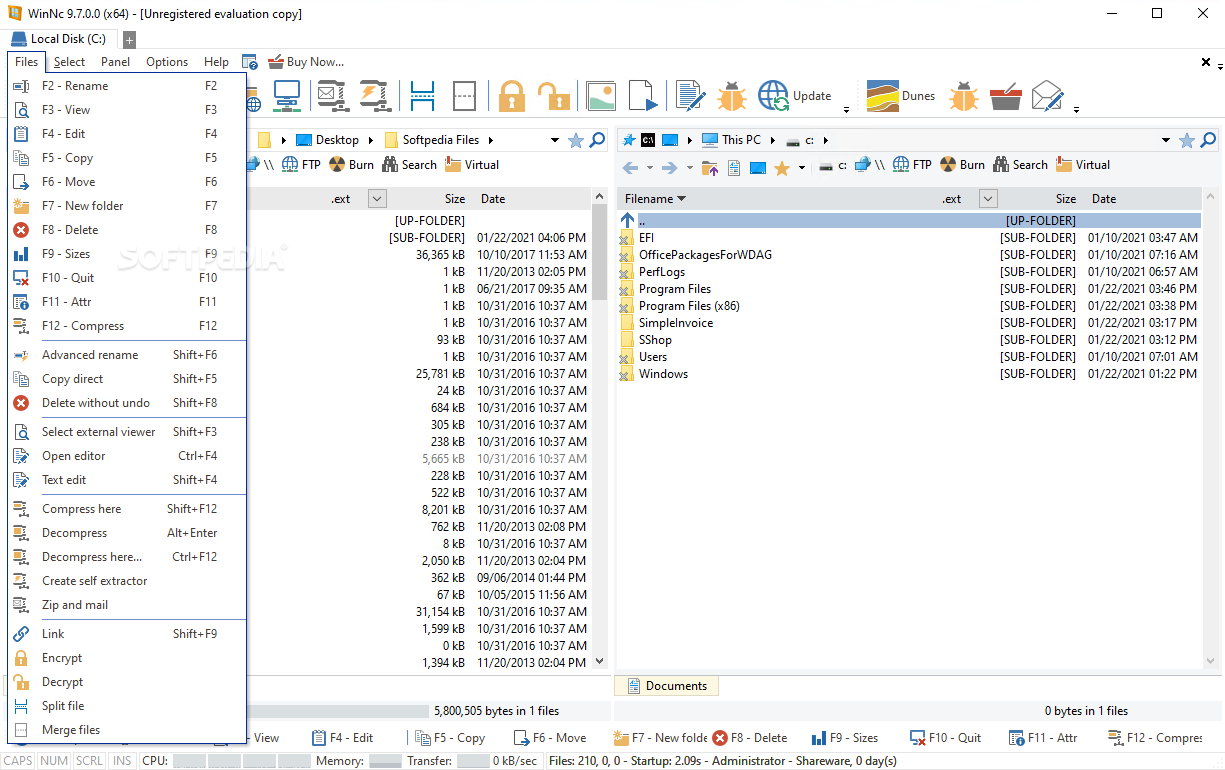Add a new tab with plus button
This screenshot has width=1225, height=770.
129,40
